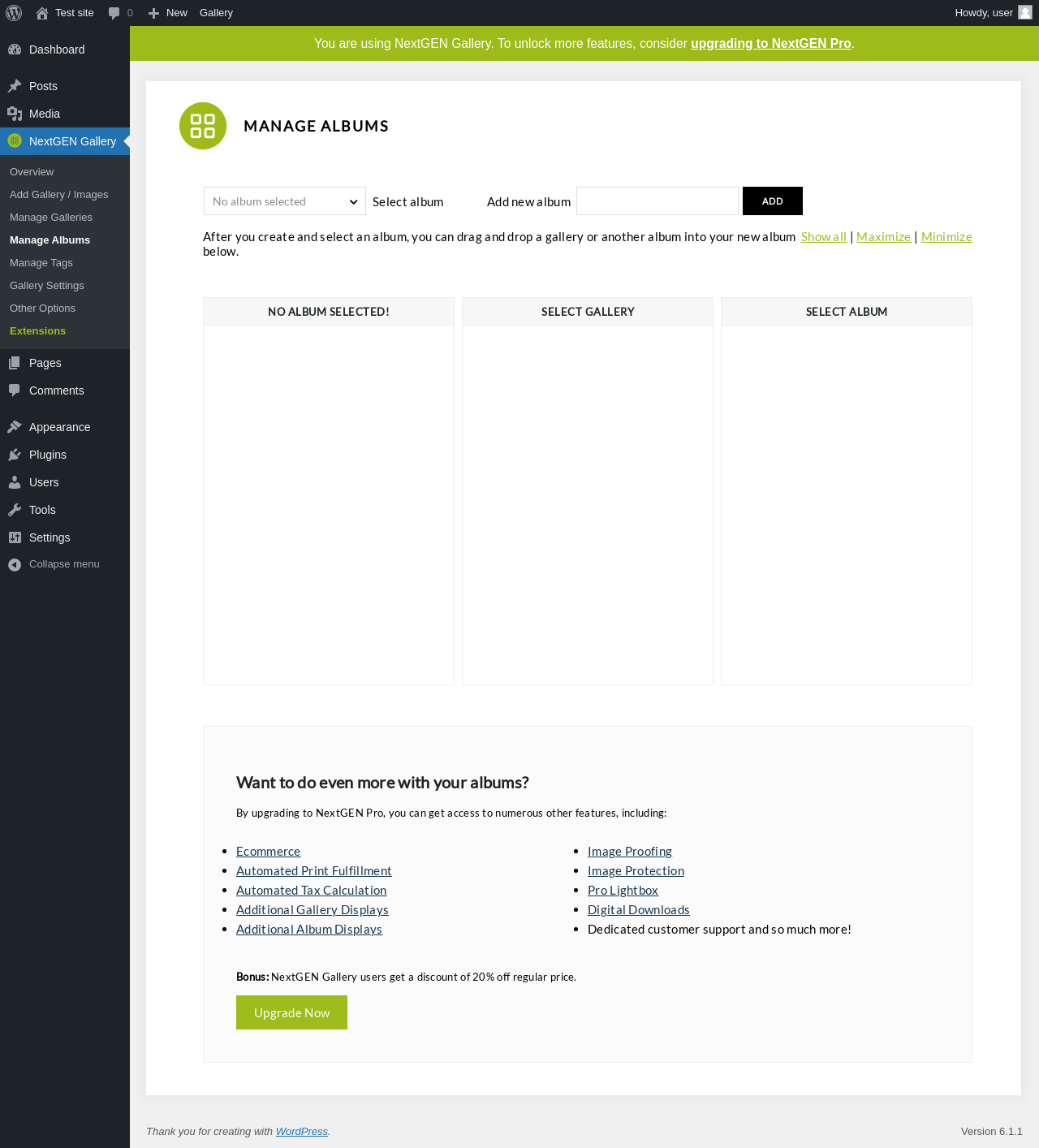Open Manage Tags submenu
Screen dimensions: 1039x1148
[x=41, y=263]
